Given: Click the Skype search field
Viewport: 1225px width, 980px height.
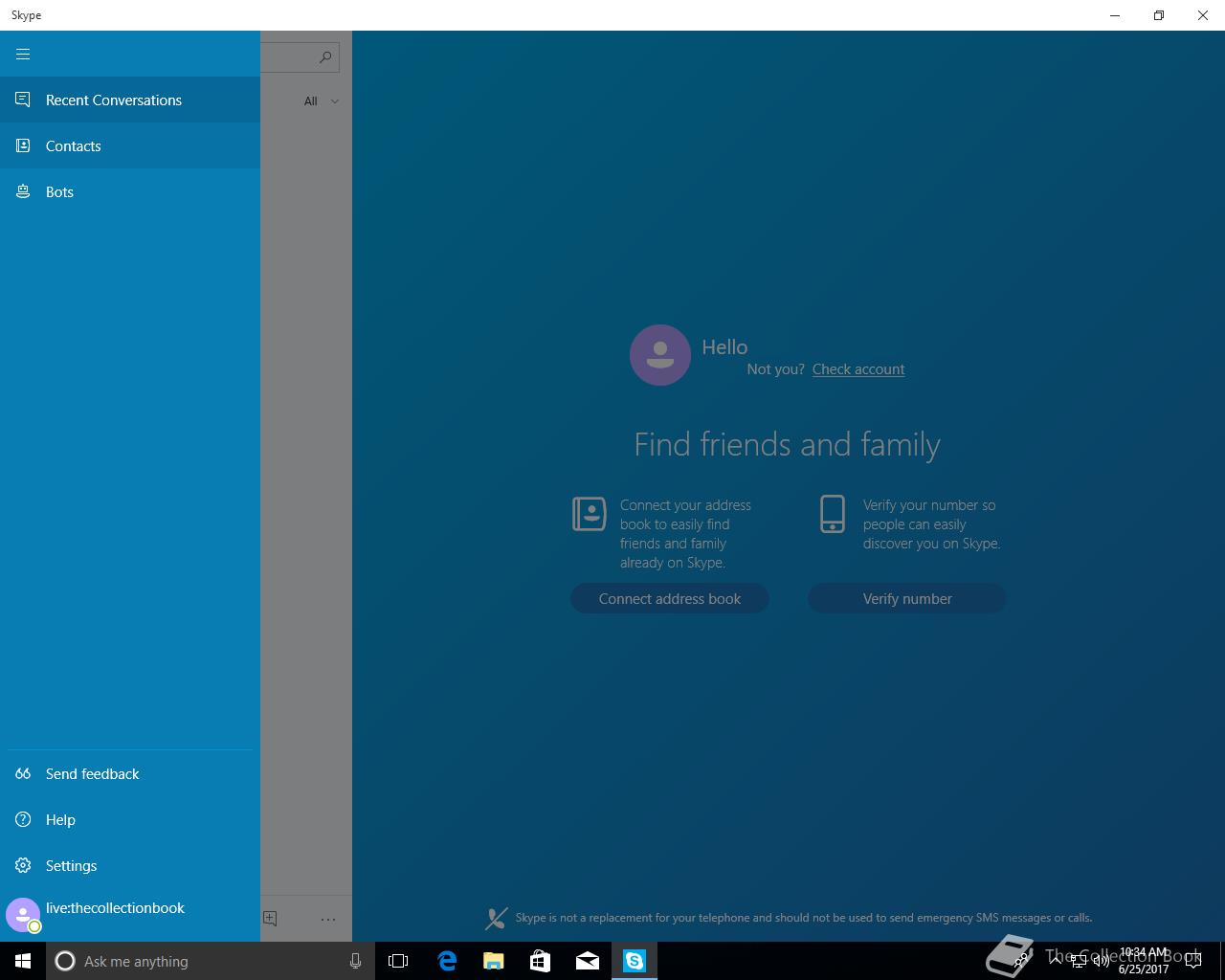Looking at the screenshot, I should click(300, 57).
